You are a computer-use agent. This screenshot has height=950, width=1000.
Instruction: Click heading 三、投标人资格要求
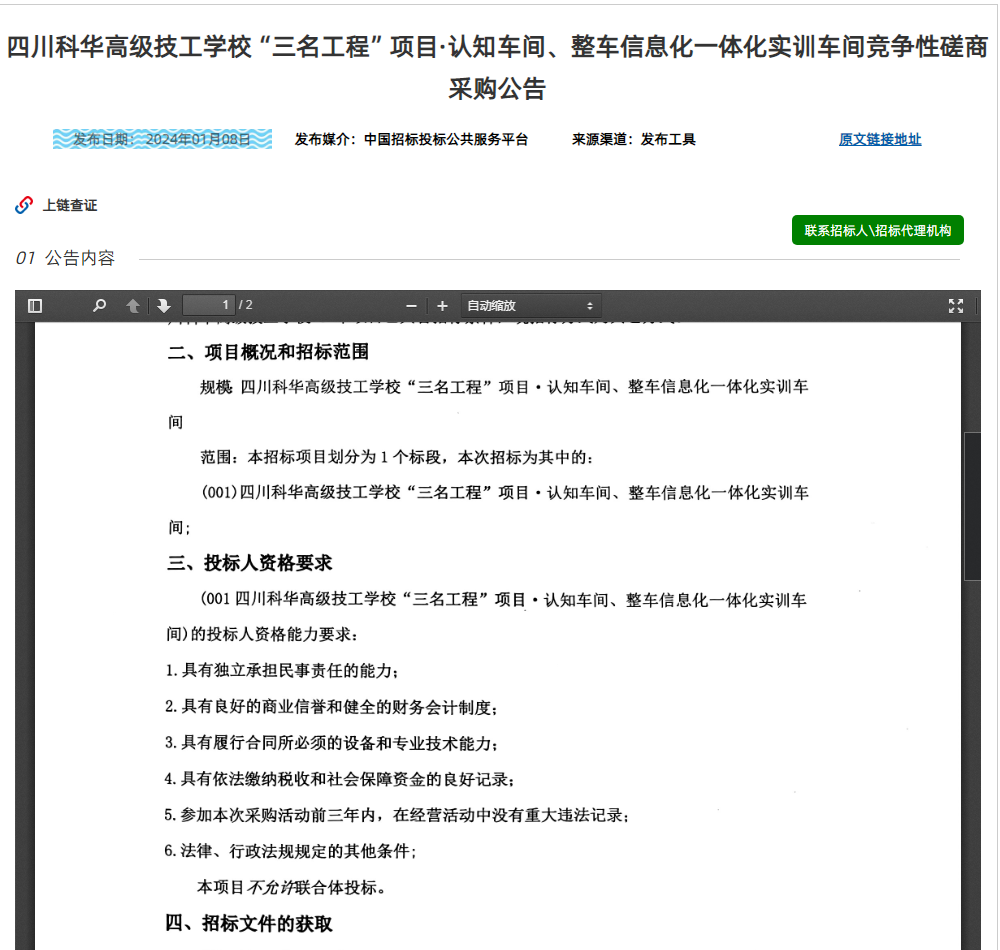pos(249,563)
